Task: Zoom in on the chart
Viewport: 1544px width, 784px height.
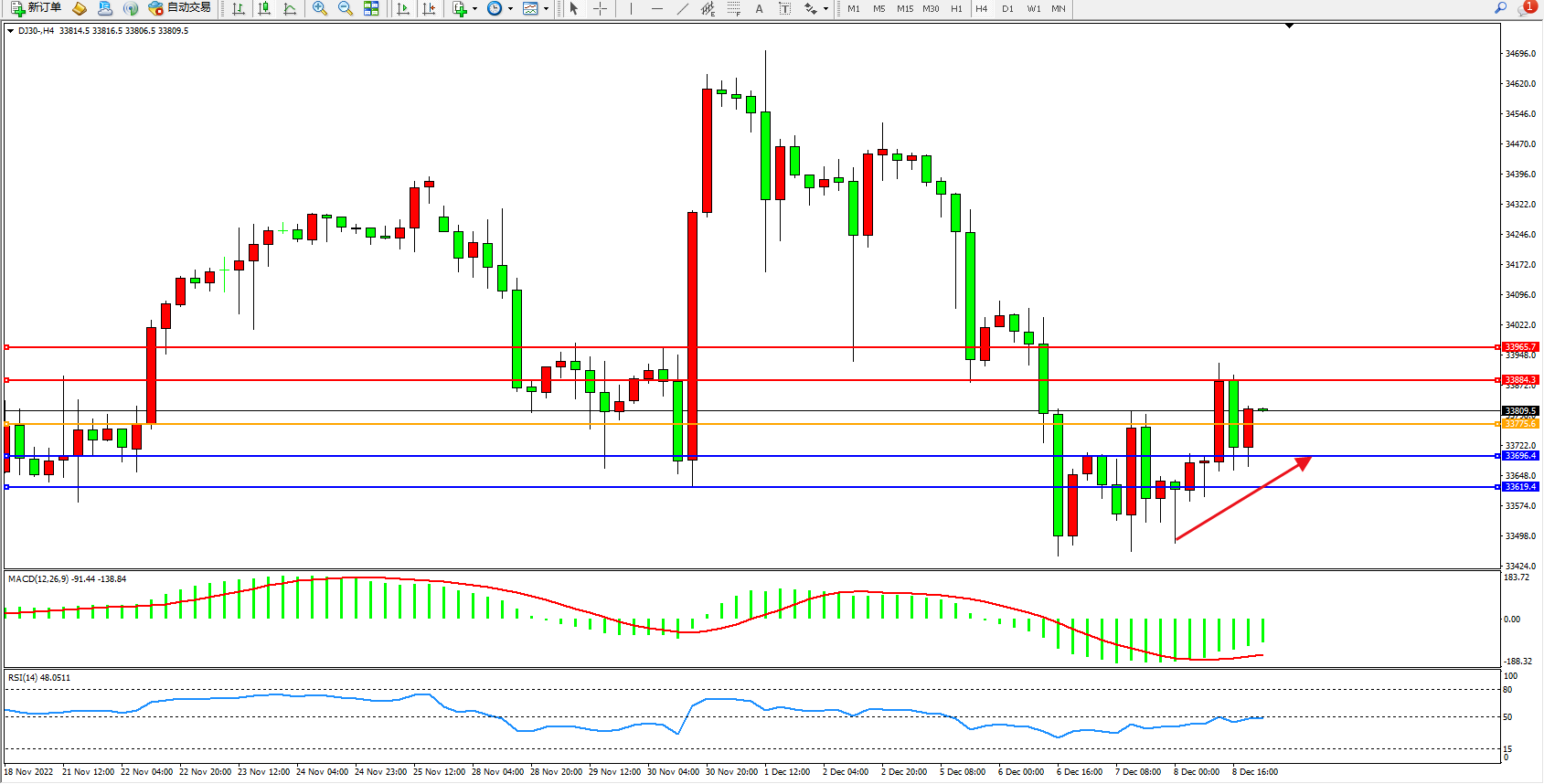Action: (x=319, y=8)
